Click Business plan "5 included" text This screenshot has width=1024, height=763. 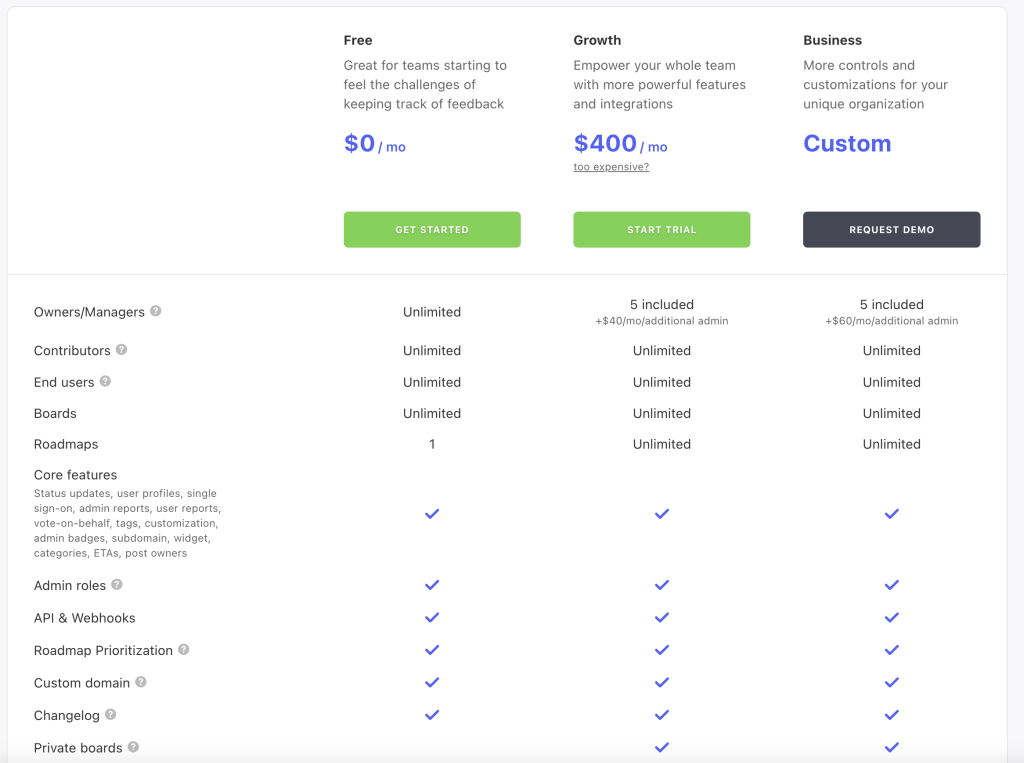point(891,304)
